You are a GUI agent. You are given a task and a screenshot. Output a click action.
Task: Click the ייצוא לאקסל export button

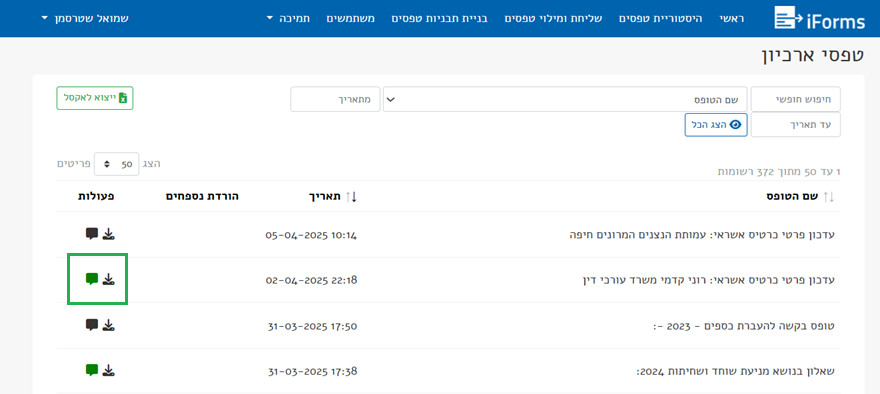pos(95,98)
